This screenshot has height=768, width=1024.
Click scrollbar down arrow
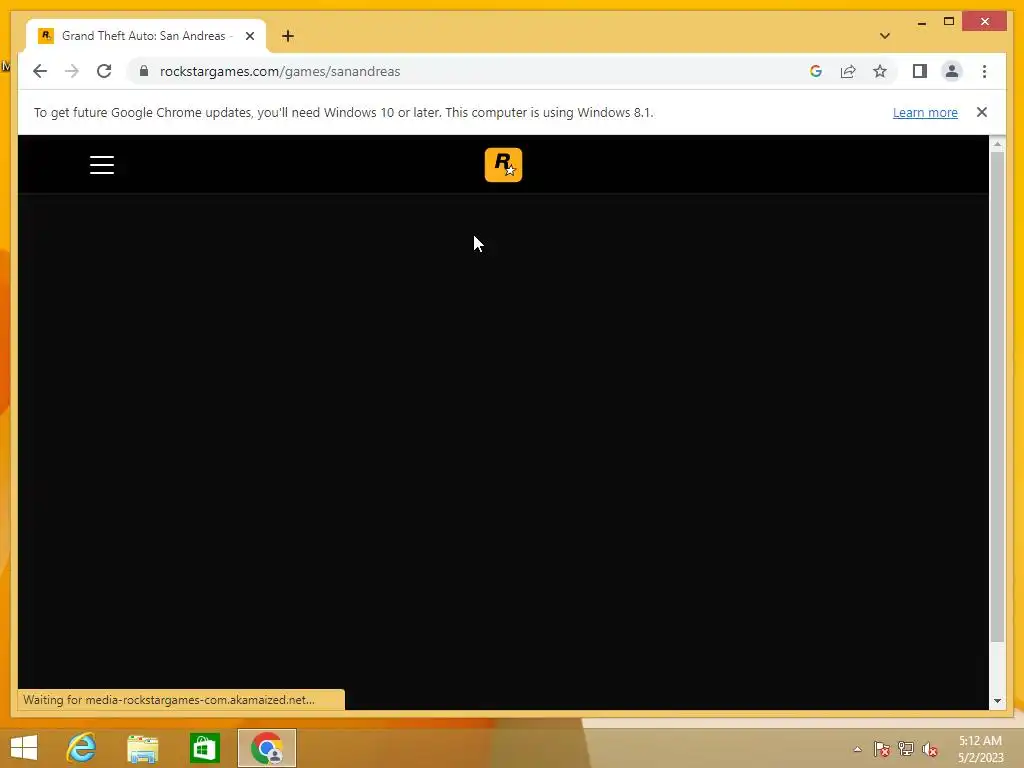click(997, 701)
